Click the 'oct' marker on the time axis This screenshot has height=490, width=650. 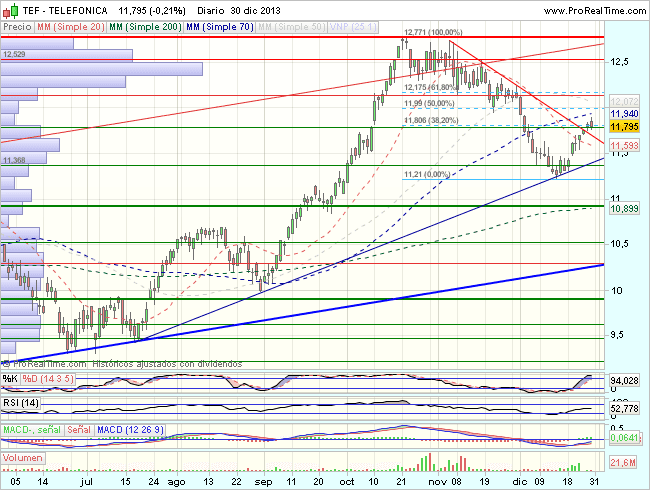(x=347, y=482)
